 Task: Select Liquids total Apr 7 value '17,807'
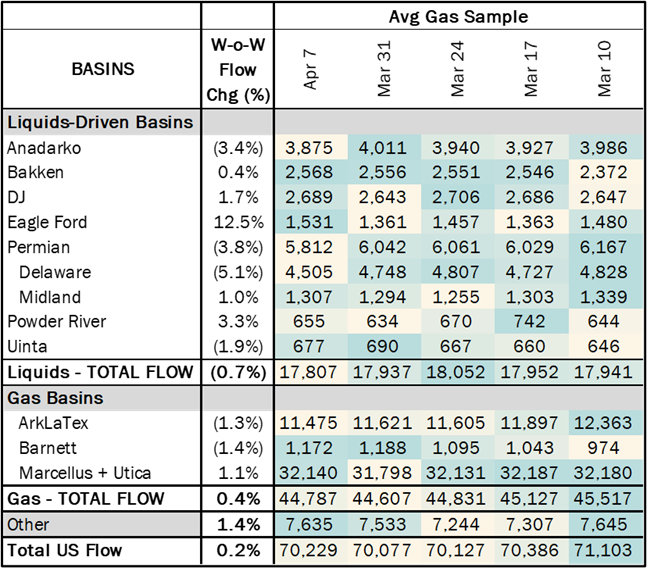click(309, 372)
